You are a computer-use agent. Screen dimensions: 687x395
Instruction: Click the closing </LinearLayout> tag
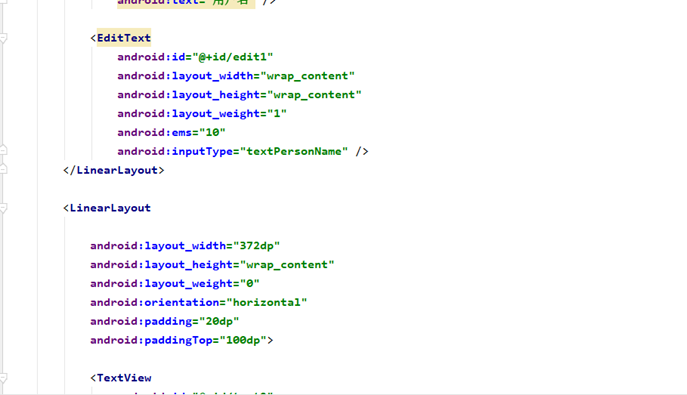coord(113,170)
